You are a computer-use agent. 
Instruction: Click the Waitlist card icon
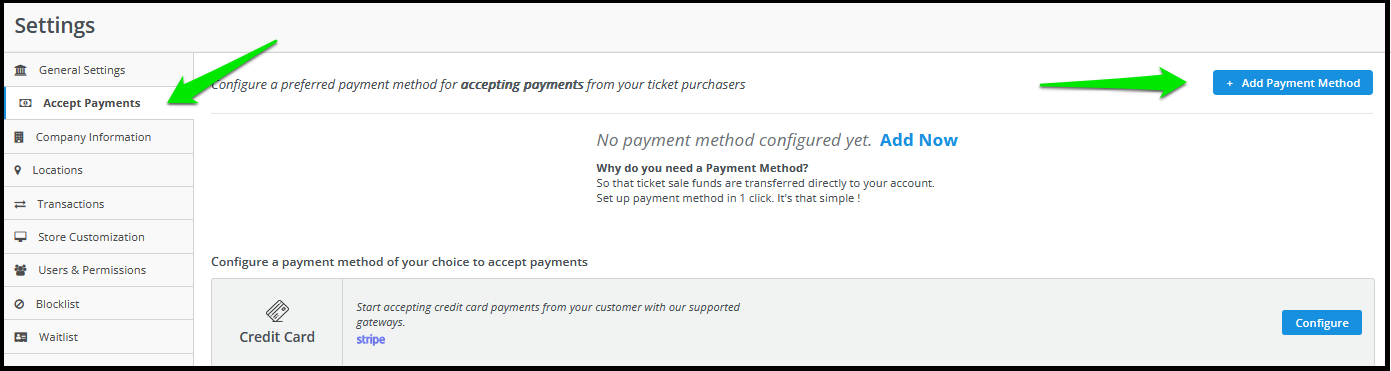20,337
